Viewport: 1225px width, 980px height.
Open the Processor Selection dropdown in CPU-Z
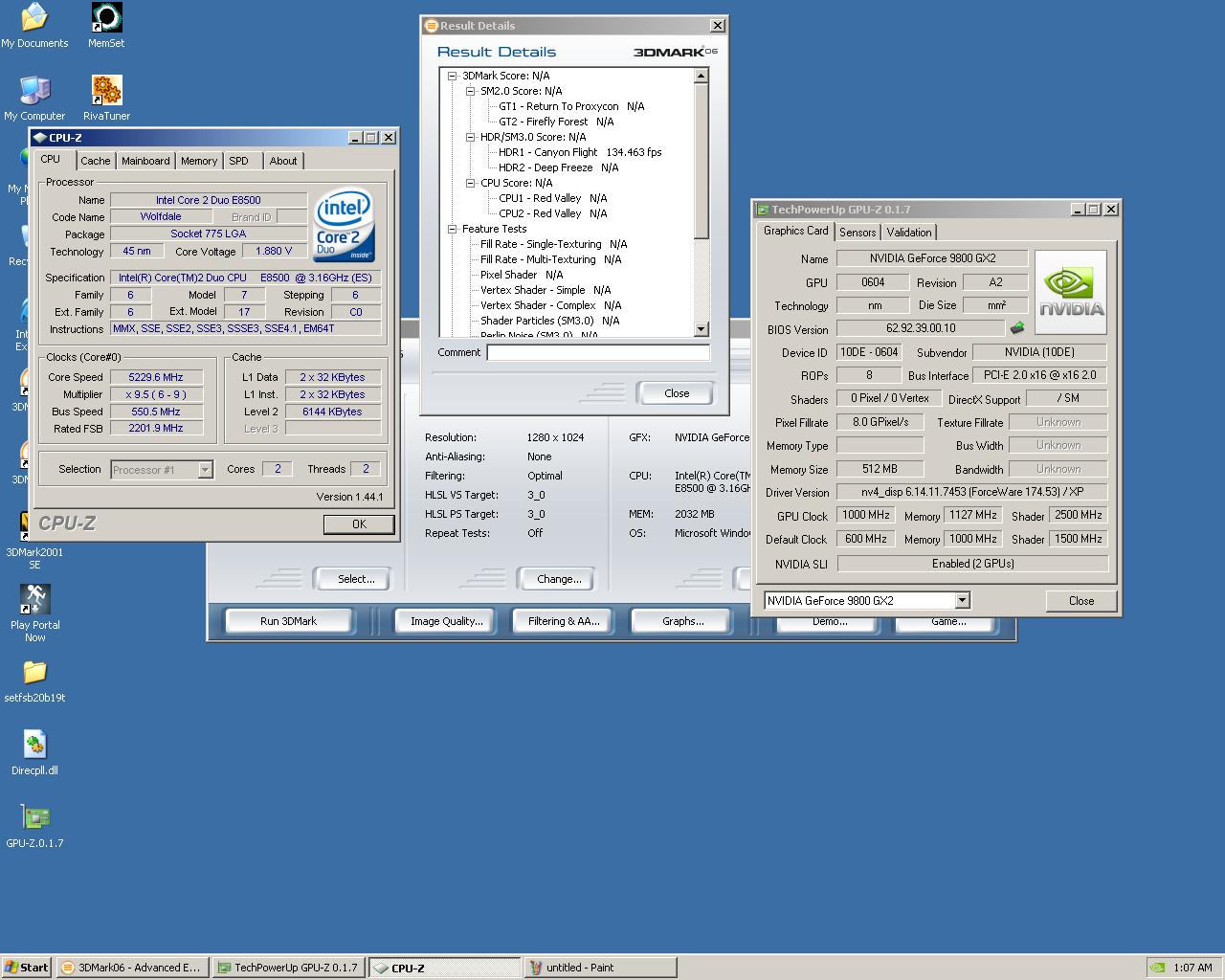pyautogui.click(x=205, y=469)
